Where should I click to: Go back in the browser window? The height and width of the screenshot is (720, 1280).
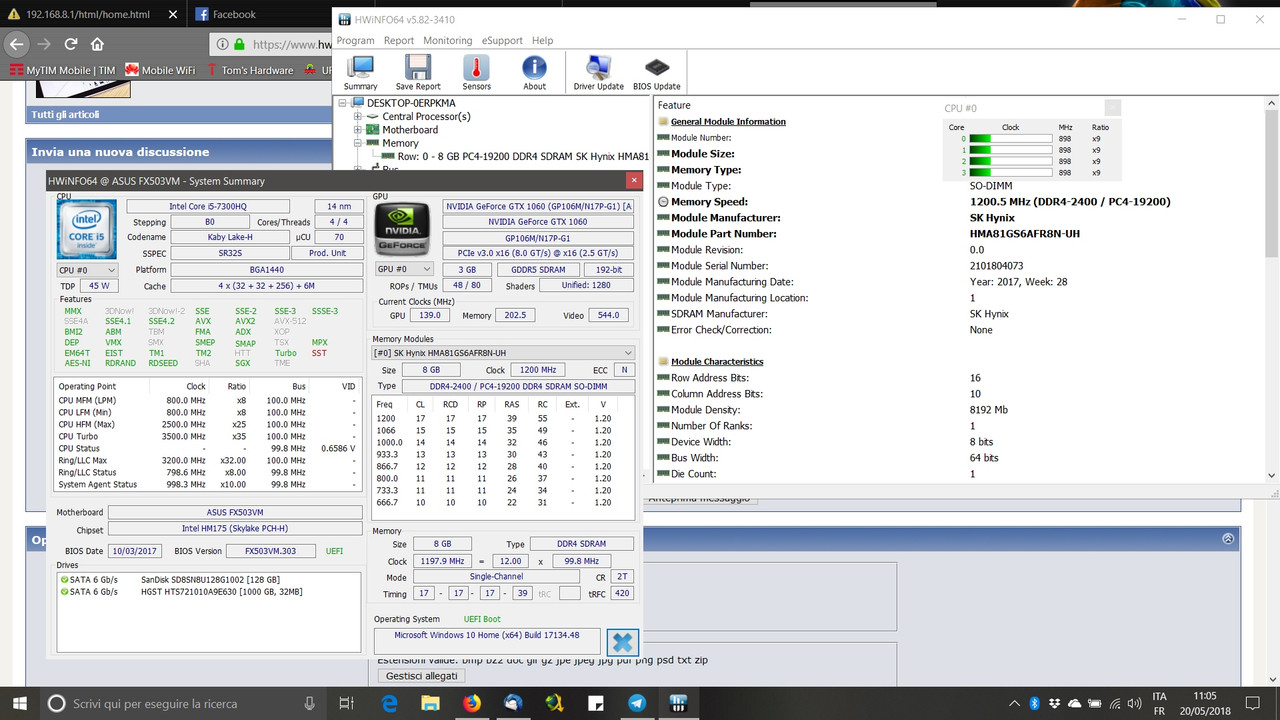(x=16, y=44)
